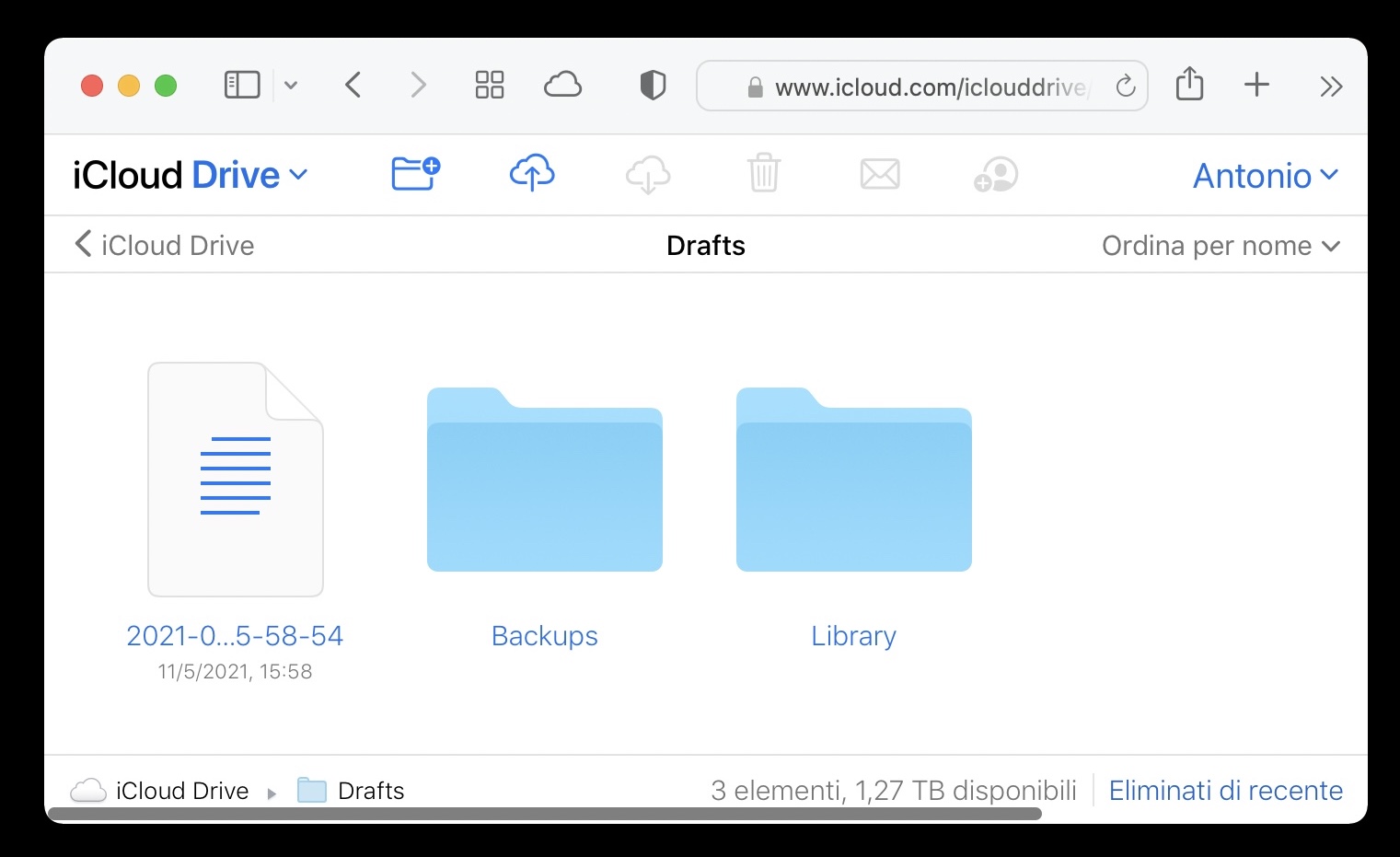Image resolution: width=1400 pixels, height=857 pixels.
Task: Click the iCloud Tabs cloud icon
Action: point(562,86)
